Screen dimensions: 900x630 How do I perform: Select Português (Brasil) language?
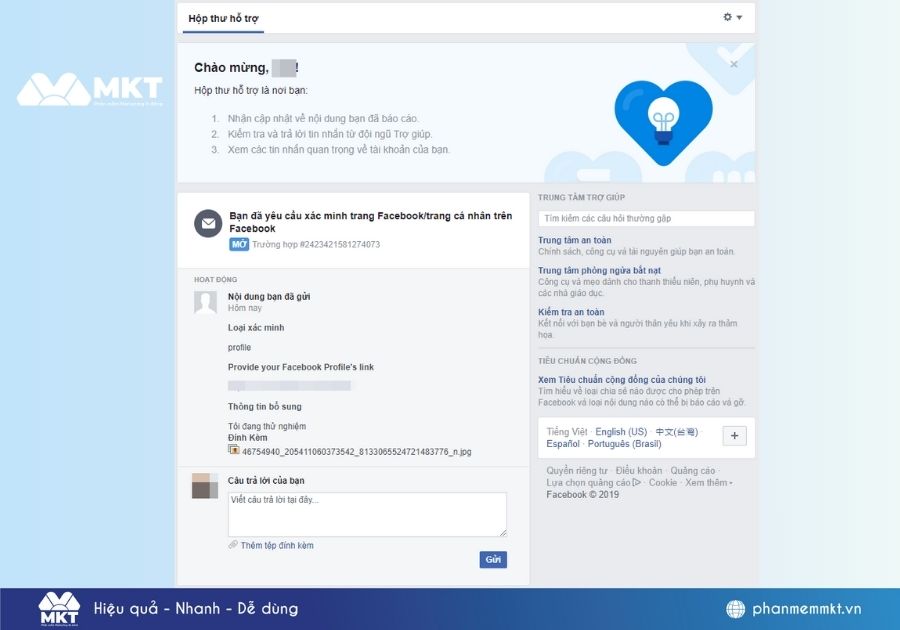[x=624, y=444]
